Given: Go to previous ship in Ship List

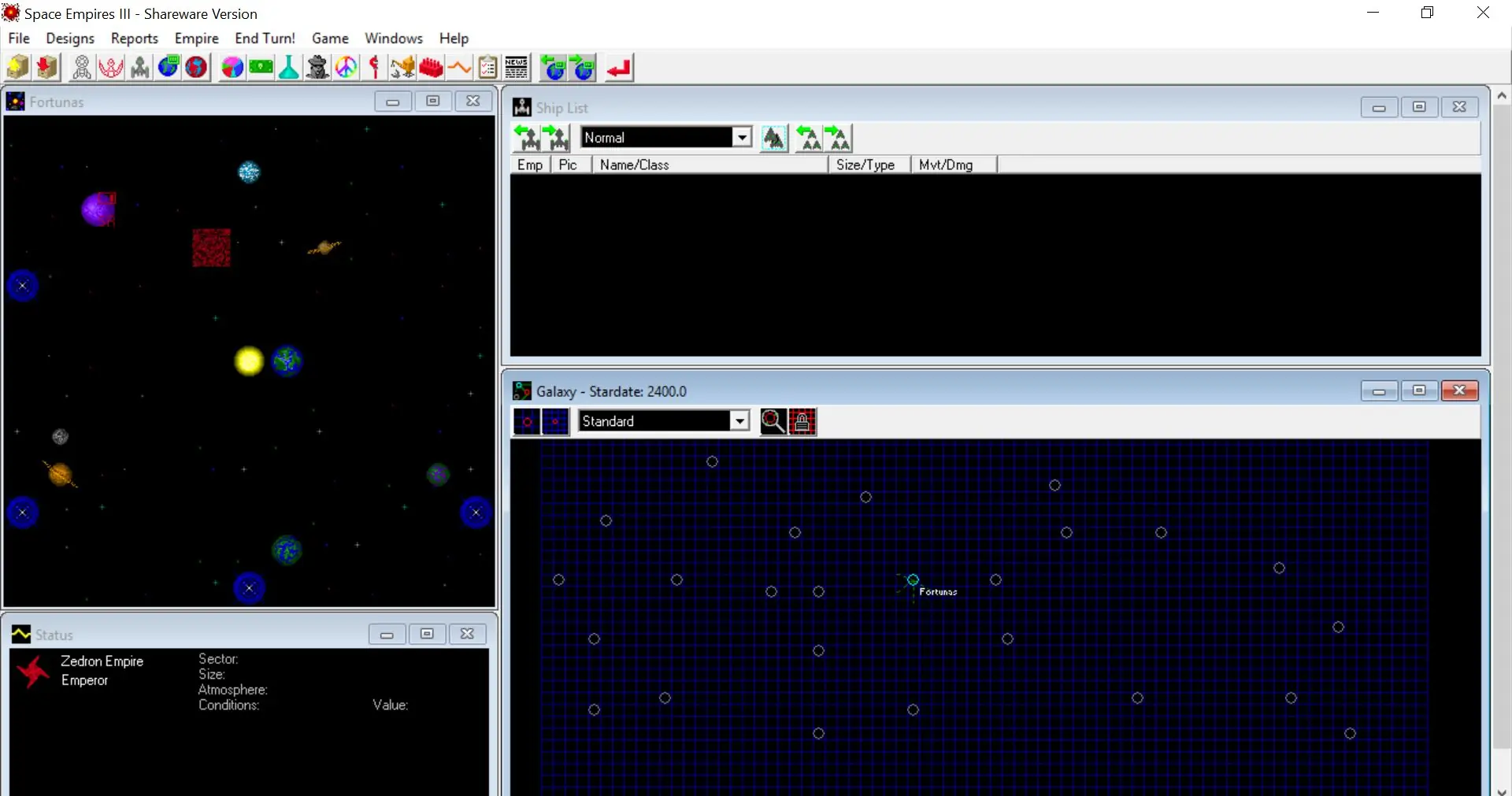Looking at the screenshot, I should (527, 138).
